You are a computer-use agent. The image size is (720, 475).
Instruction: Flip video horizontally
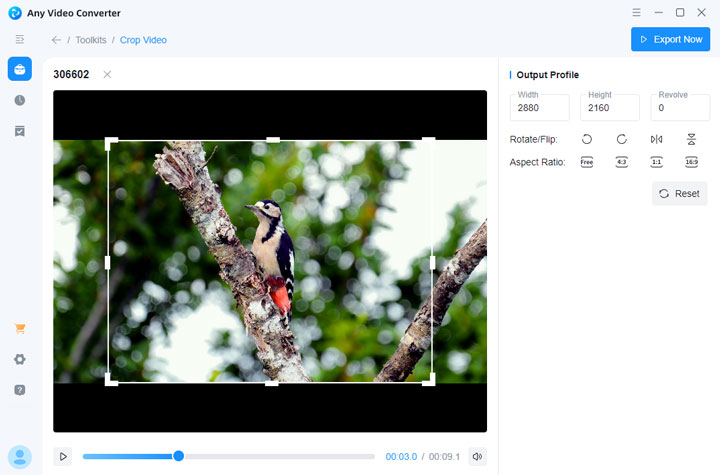click(x=657, y=139)
